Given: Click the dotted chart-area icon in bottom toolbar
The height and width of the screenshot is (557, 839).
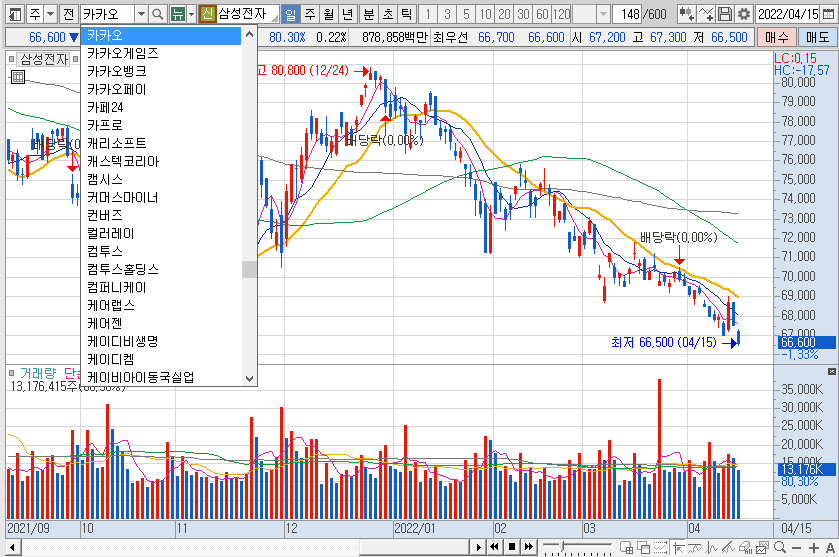Looking at the screenshot, I should tap(661, 547).
